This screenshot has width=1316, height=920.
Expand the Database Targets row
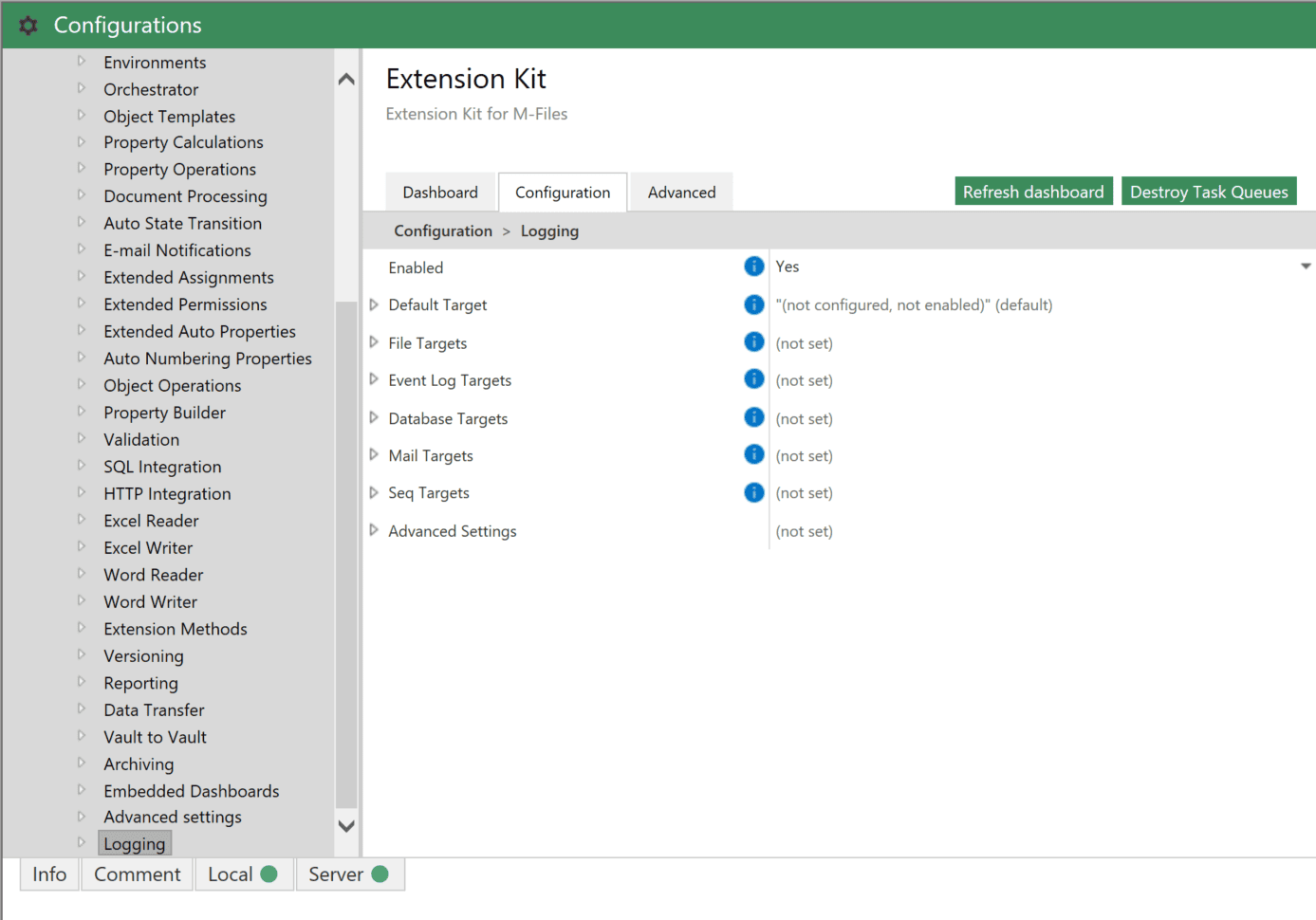374,417
